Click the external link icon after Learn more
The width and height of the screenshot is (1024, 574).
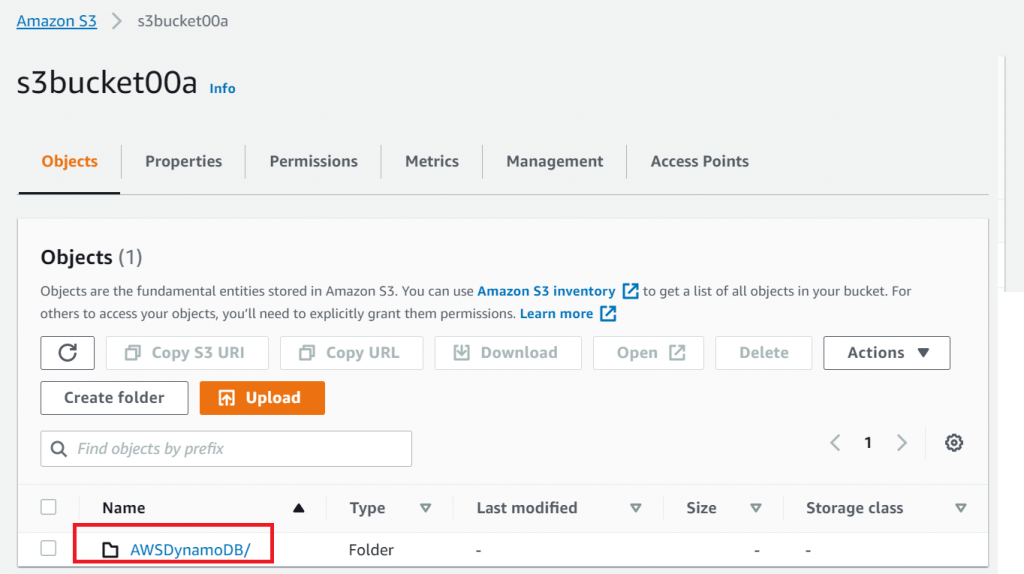(x=608, y=314)
